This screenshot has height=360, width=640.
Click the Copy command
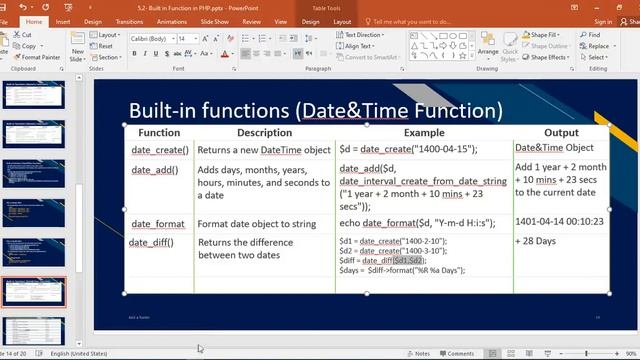[25, 46]
